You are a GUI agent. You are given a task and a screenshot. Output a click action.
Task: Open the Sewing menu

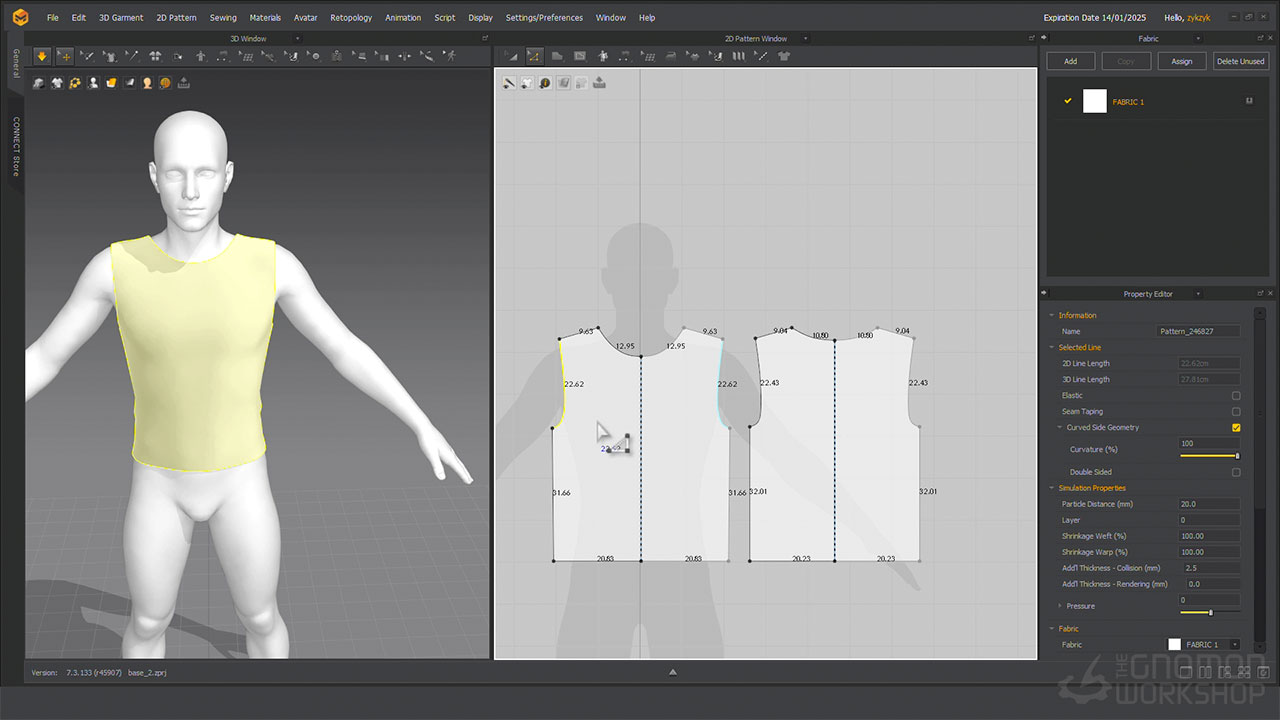coord(223,18)
